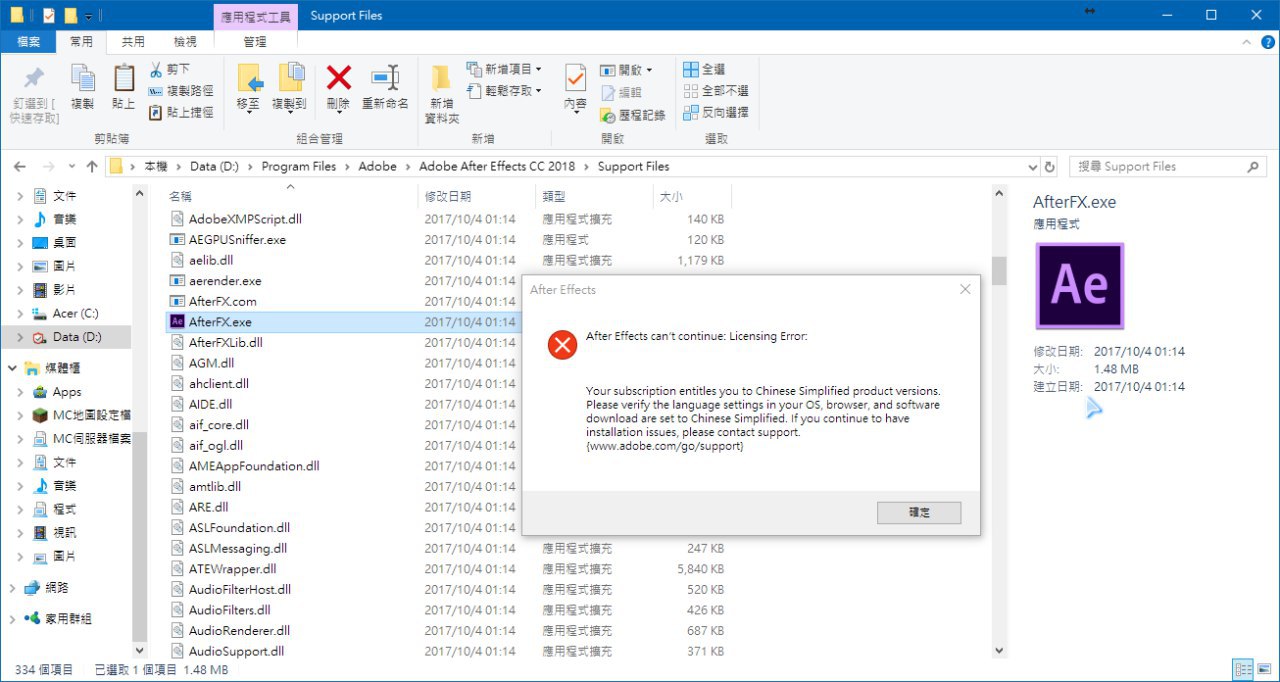The height and width of the screenshot is (682, 1280).
Task: Expand the Data (D:) tree node
Action: [20, 338]
